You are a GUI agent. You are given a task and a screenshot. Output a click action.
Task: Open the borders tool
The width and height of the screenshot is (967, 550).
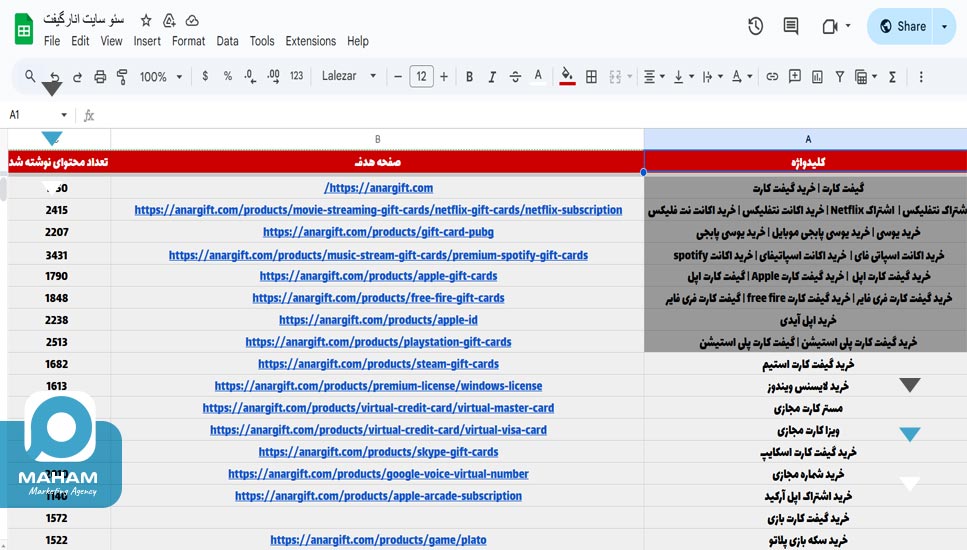pos(591,76)
